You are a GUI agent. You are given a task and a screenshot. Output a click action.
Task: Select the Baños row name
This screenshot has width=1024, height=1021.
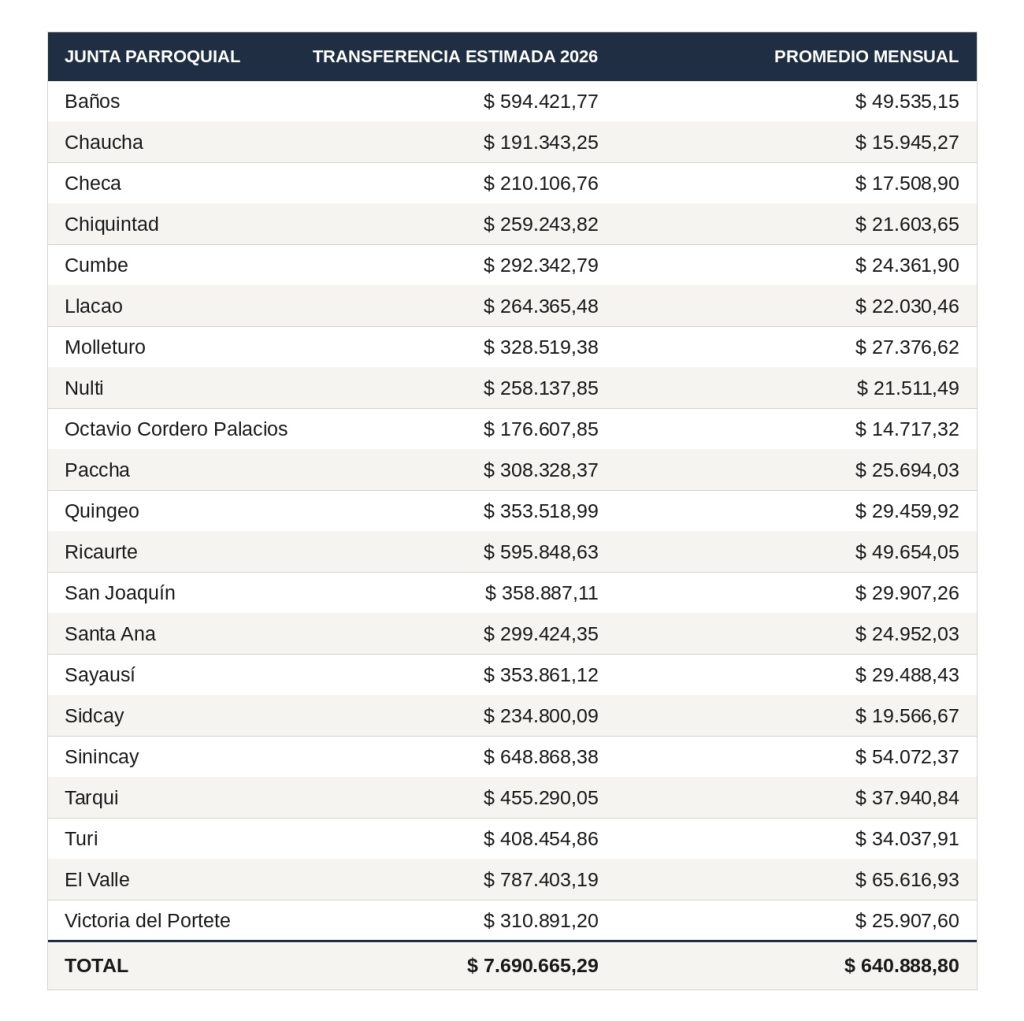coord(92,101)
